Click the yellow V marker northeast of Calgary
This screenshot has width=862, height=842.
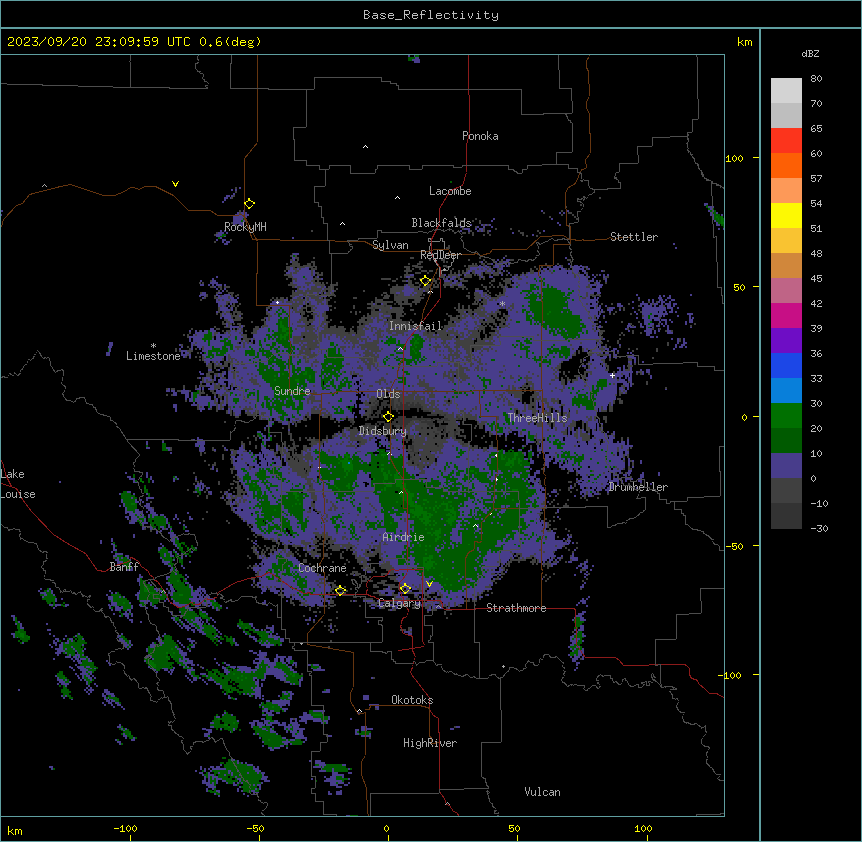click(429, 584)
